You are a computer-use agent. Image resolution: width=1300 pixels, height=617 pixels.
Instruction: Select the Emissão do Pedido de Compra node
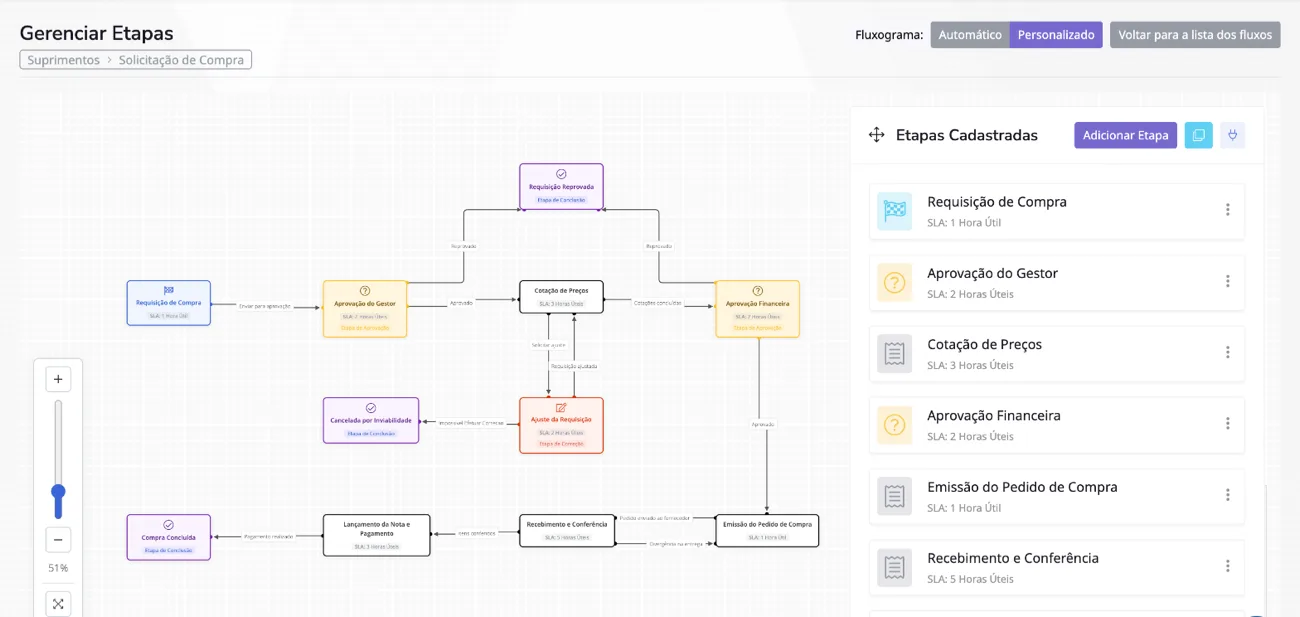pyautogui.click(x=767, y=530)
